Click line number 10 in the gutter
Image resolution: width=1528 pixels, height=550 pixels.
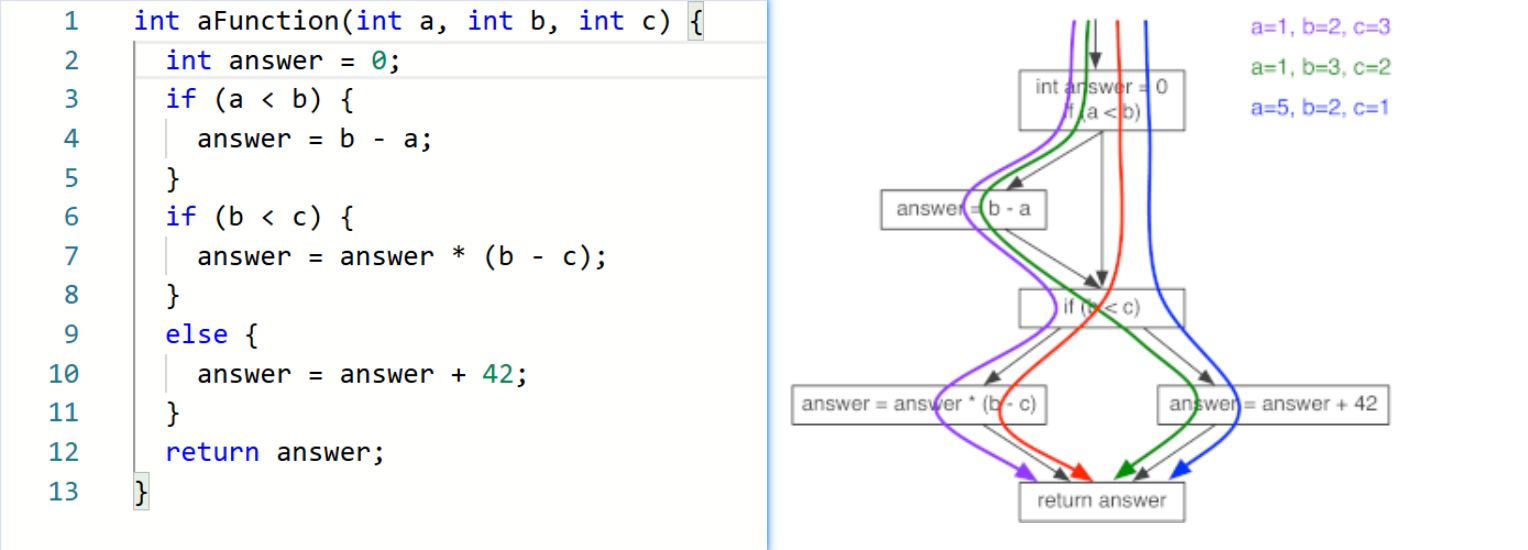[63, 375]
